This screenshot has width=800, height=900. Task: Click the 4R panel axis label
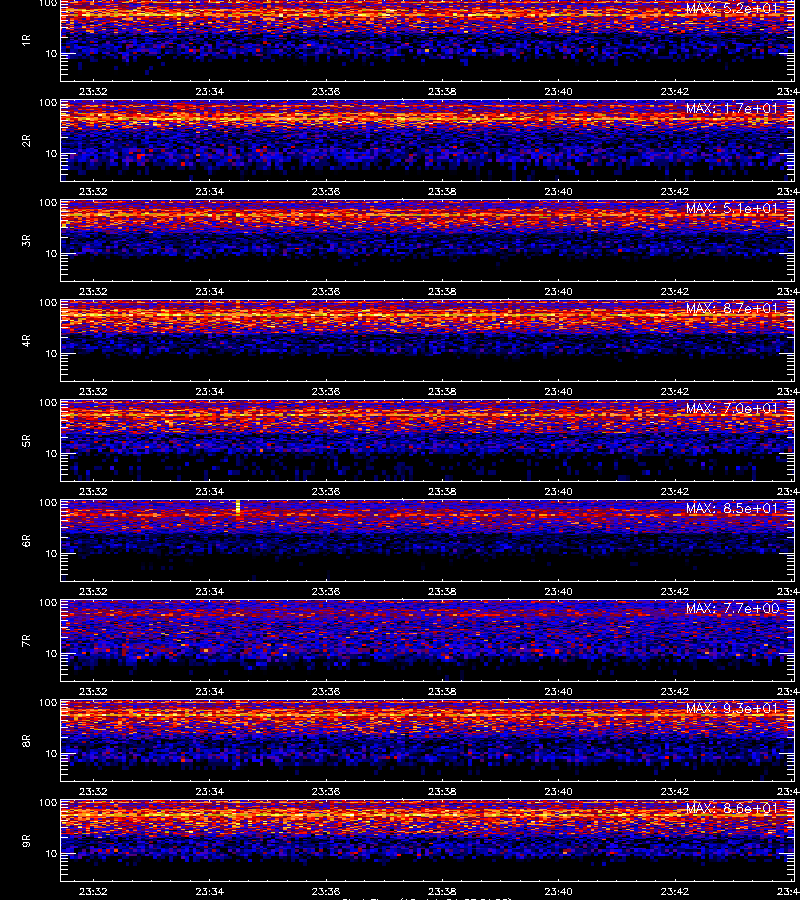pyautogui.click(x=26, y=340)
